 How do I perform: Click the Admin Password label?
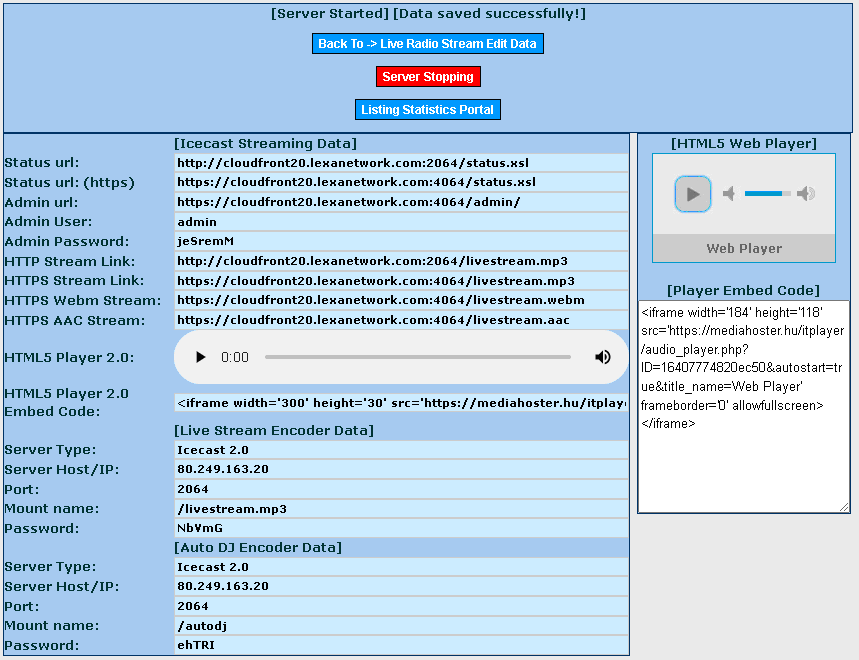coord(67,242)
